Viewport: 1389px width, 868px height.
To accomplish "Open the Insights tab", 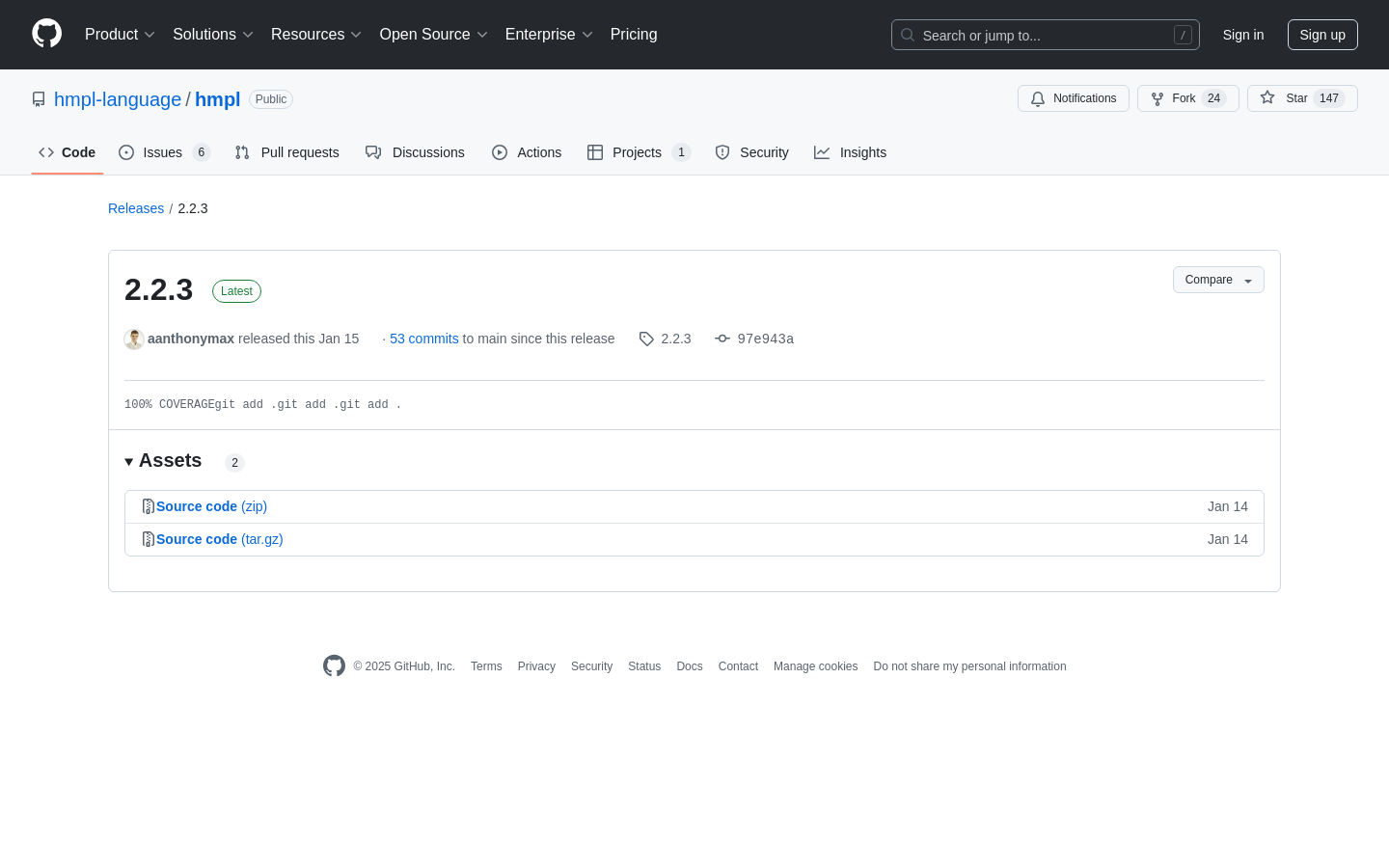I will click(851, 152).
